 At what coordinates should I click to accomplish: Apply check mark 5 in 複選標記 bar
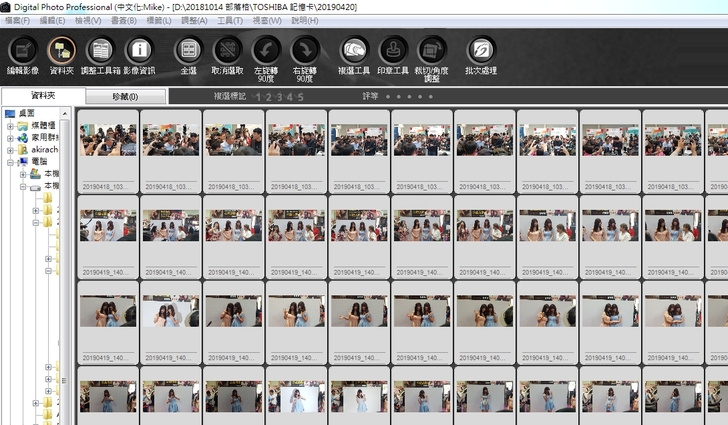tap(300, 97)
